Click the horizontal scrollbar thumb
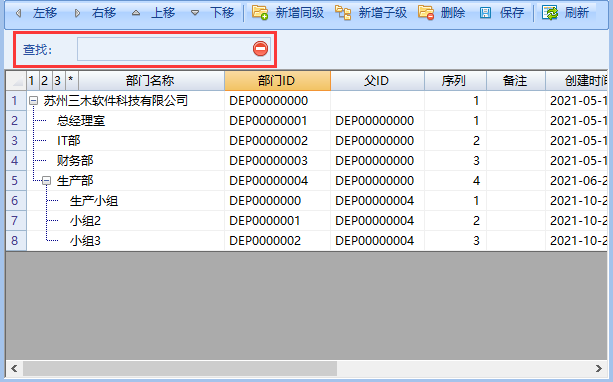The image size is (613, 382). coord(180,368)
